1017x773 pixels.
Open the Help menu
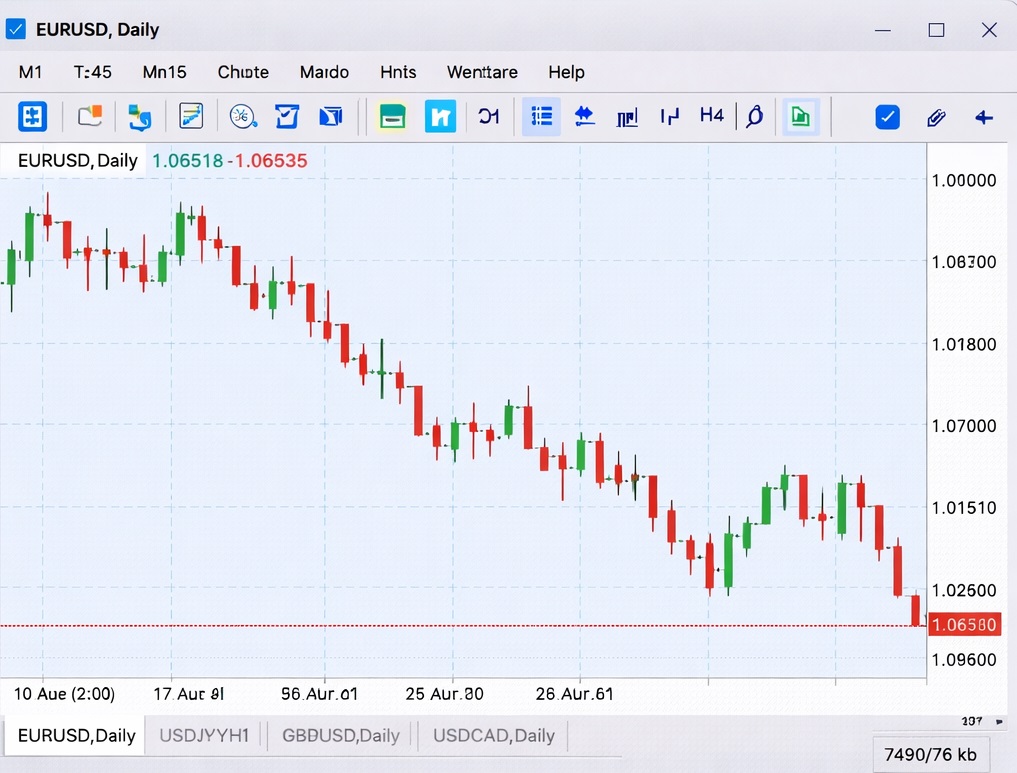(566, 72)
